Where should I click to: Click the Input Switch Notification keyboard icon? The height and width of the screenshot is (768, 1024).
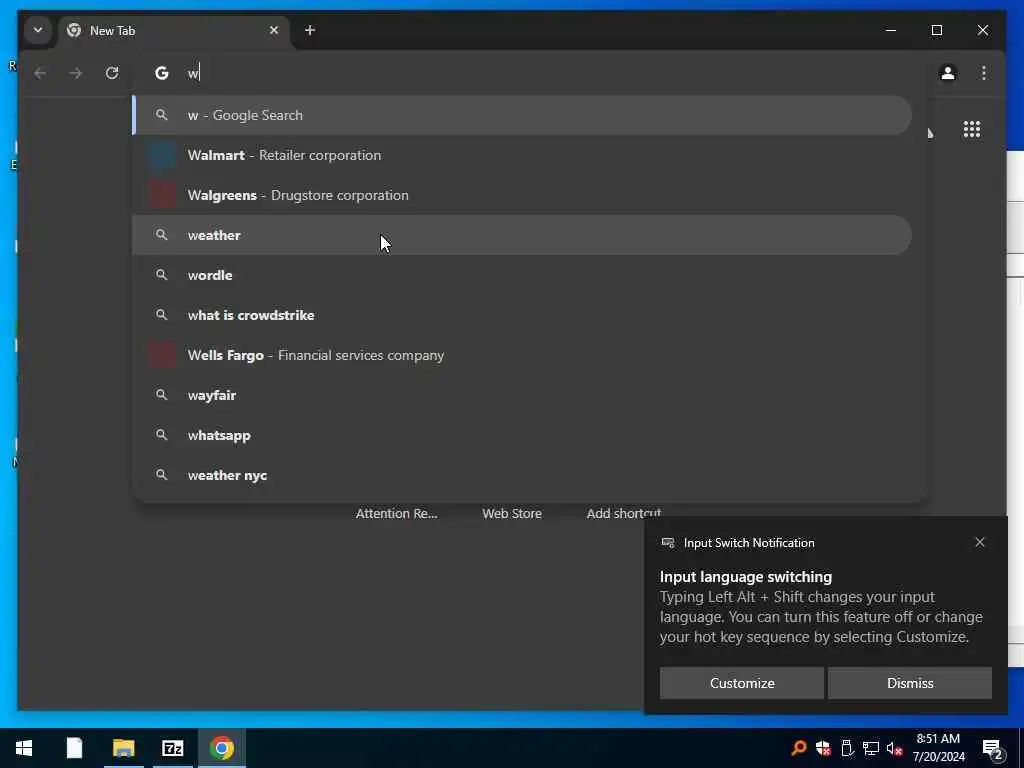pyautogui.click(x=668, y=543)
